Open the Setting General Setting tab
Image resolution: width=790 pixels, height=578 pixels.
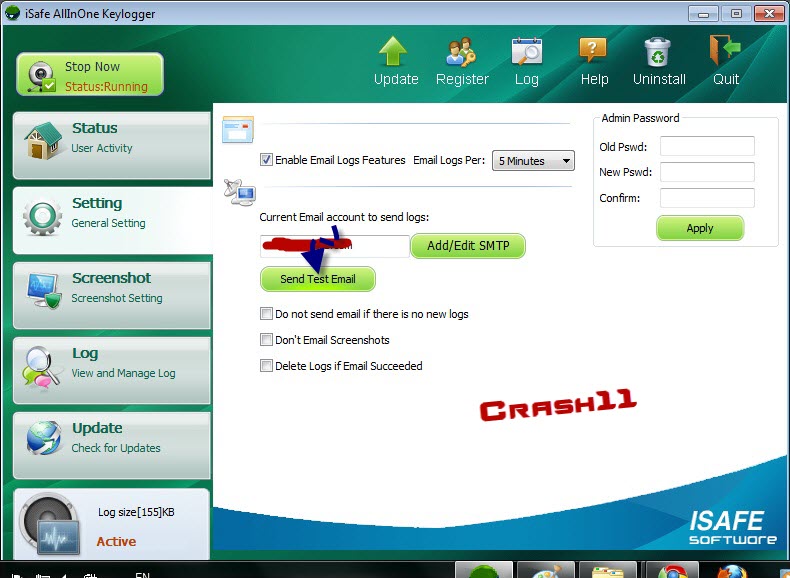click(112, 220)
